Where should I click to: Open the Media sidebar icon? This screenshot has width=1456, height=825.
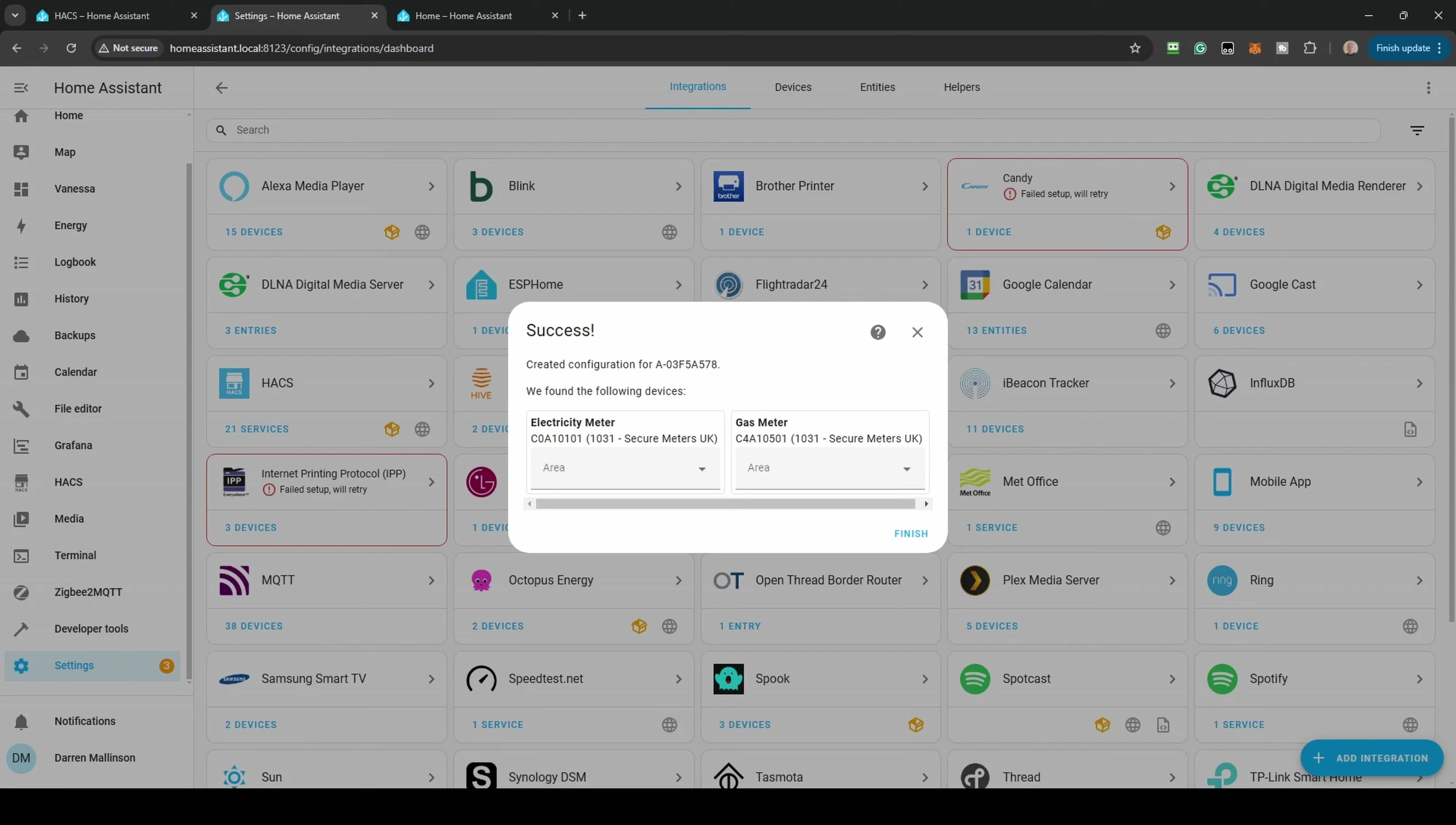tap(21, 519)
